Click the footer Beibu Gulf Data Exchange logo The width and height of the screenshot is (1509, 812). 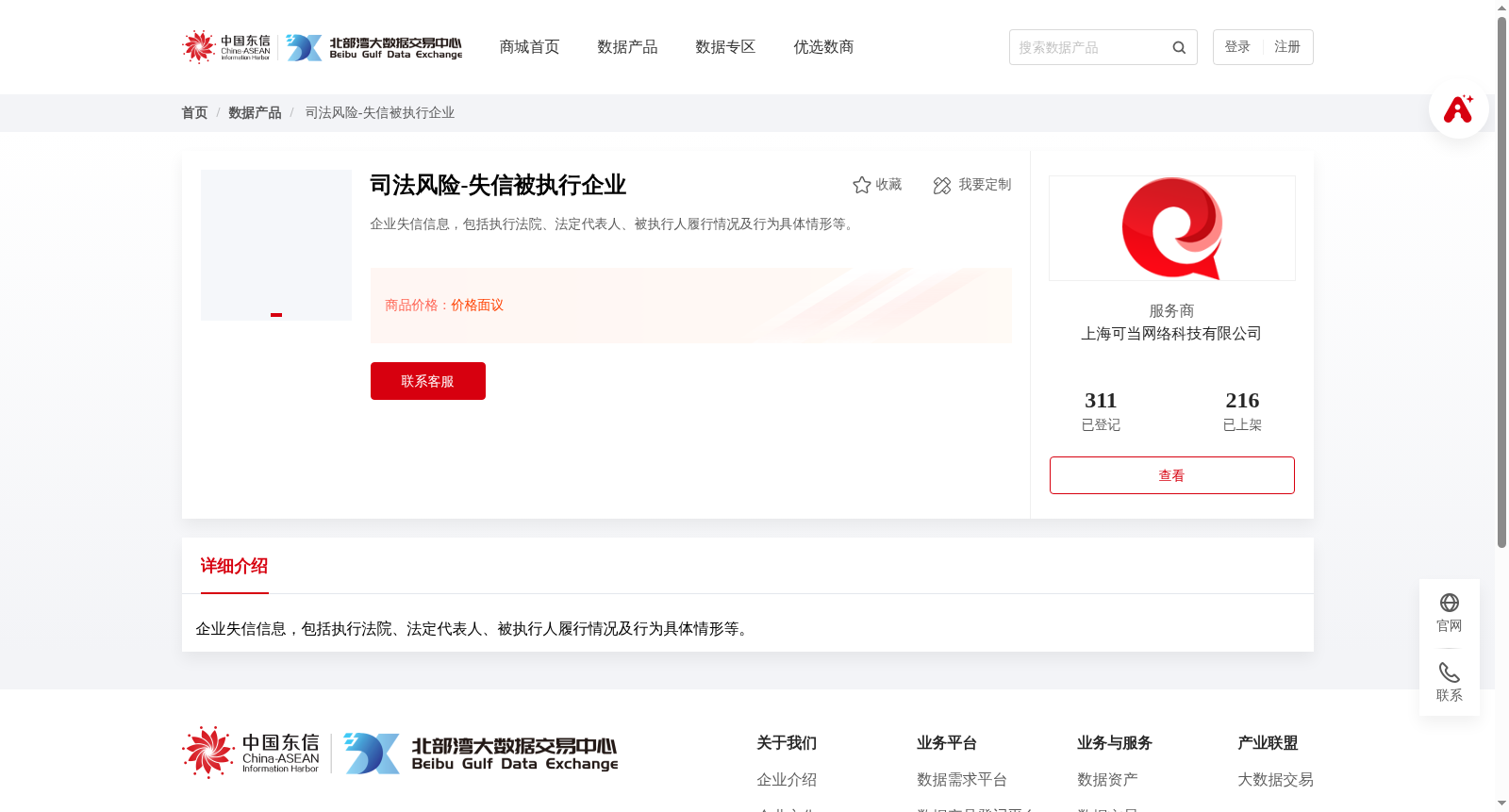point(481,754)
